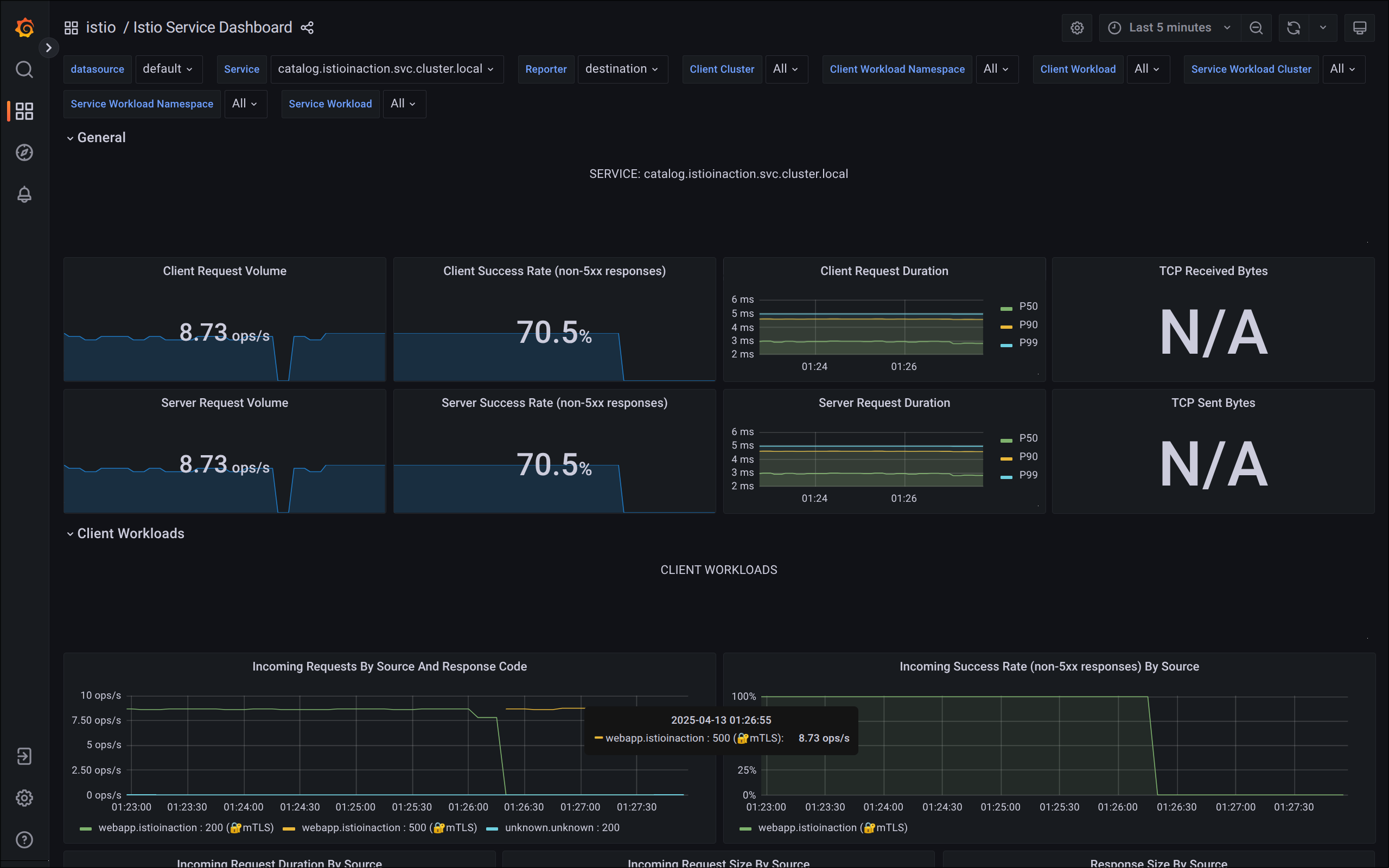Zoom out the time range
Screen dimensions: 1389x868
tap(1256, 28)
